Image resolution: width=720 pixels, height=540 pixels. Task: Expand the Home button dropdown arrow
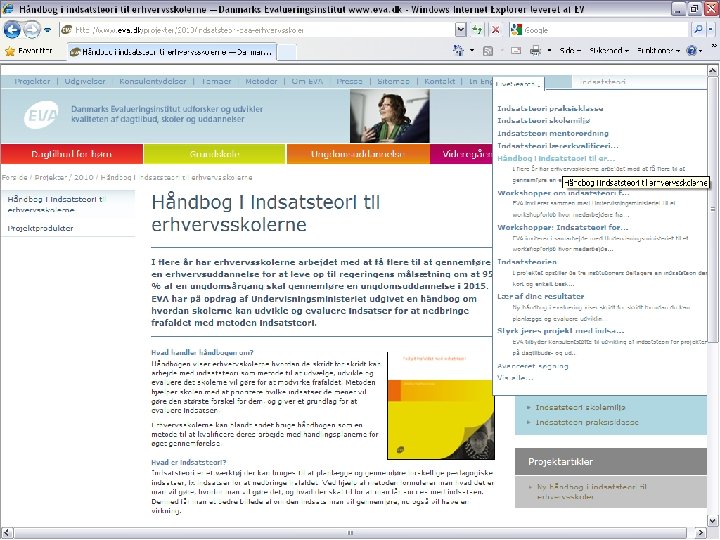pos(472,51)
